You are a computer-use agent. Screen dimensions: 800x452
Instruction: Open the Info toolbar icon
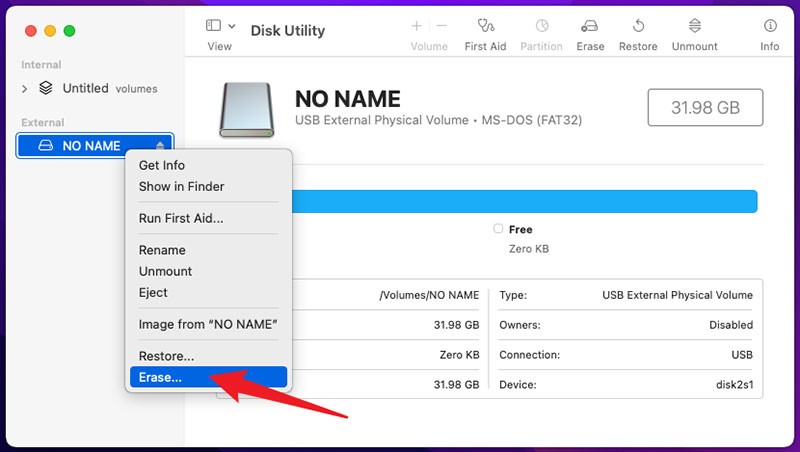(770, 26)
